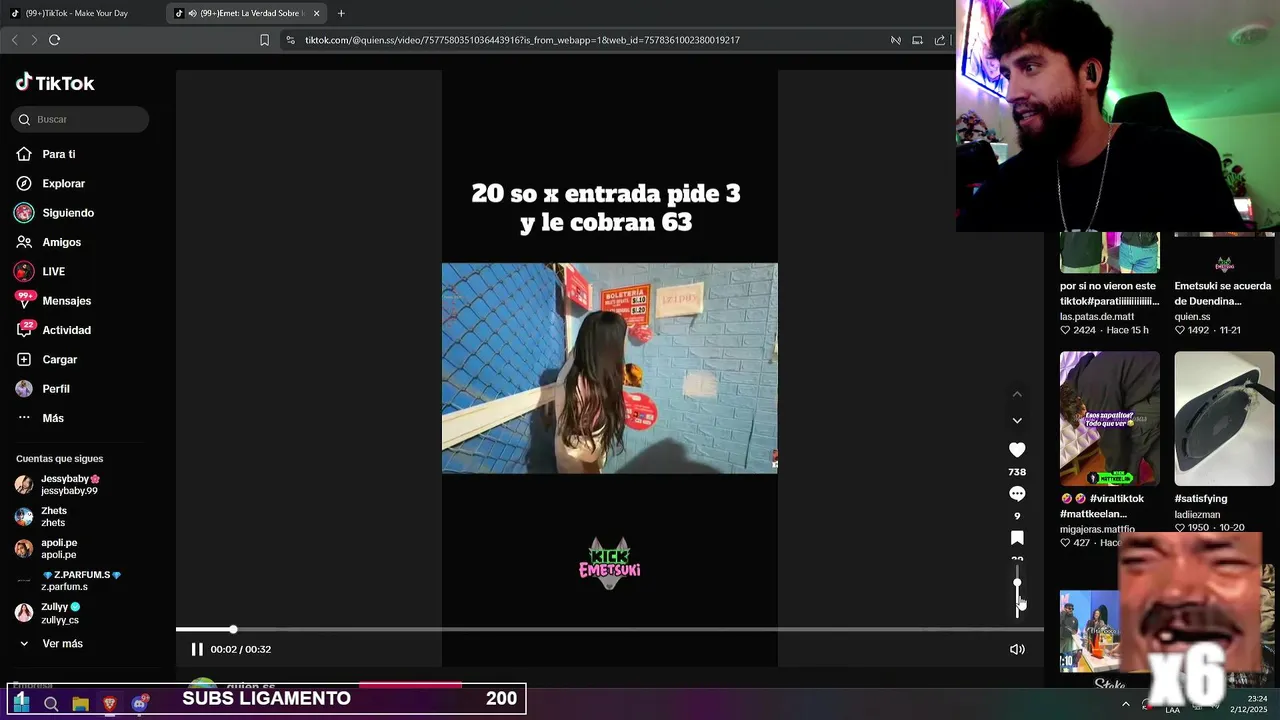Click the Amigos people icon

[x=24, y=242]
